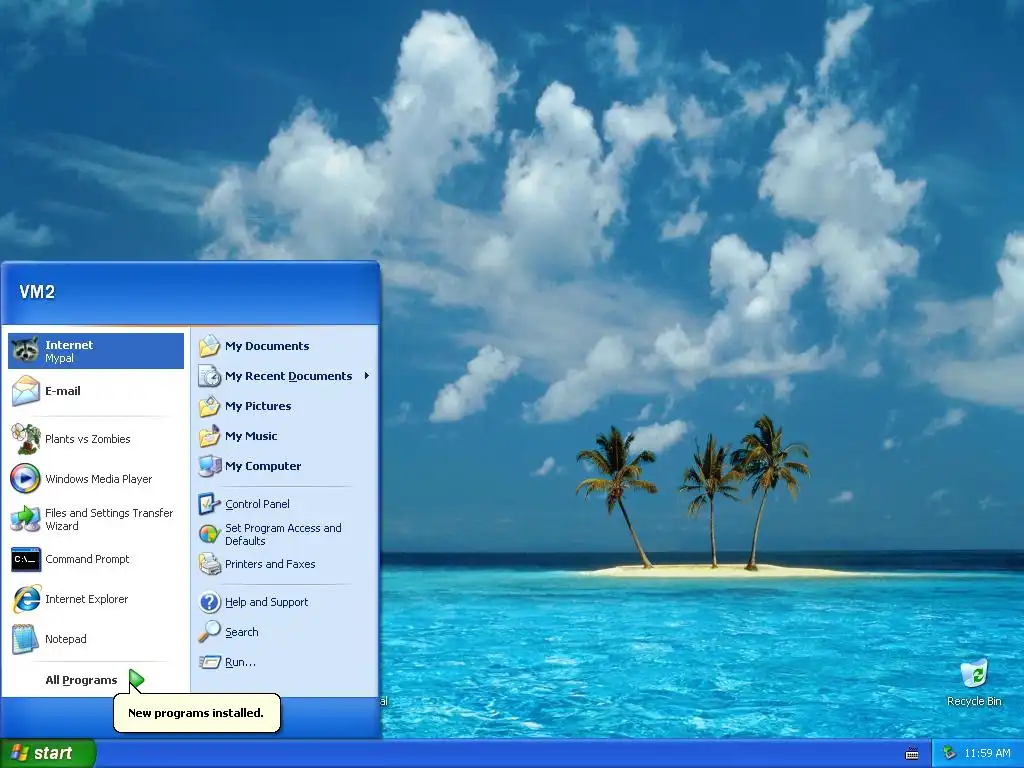Click the Recycle Bin label text

tap(974, 701)
